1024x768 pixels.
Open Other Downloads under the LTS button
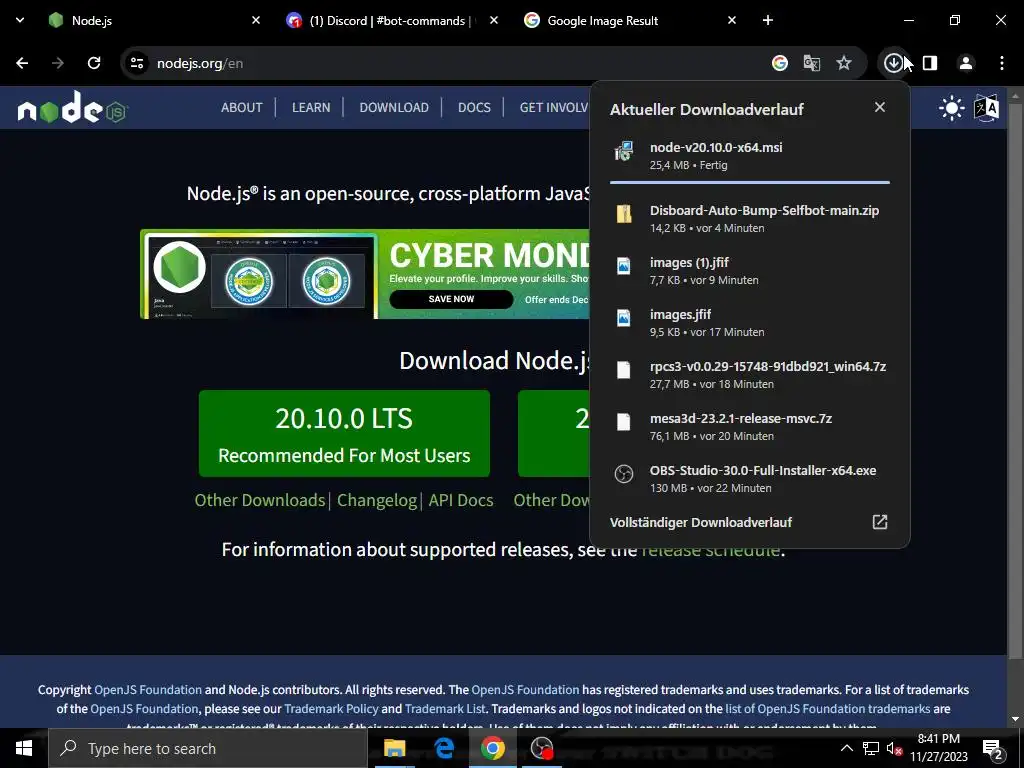point(259,500)
